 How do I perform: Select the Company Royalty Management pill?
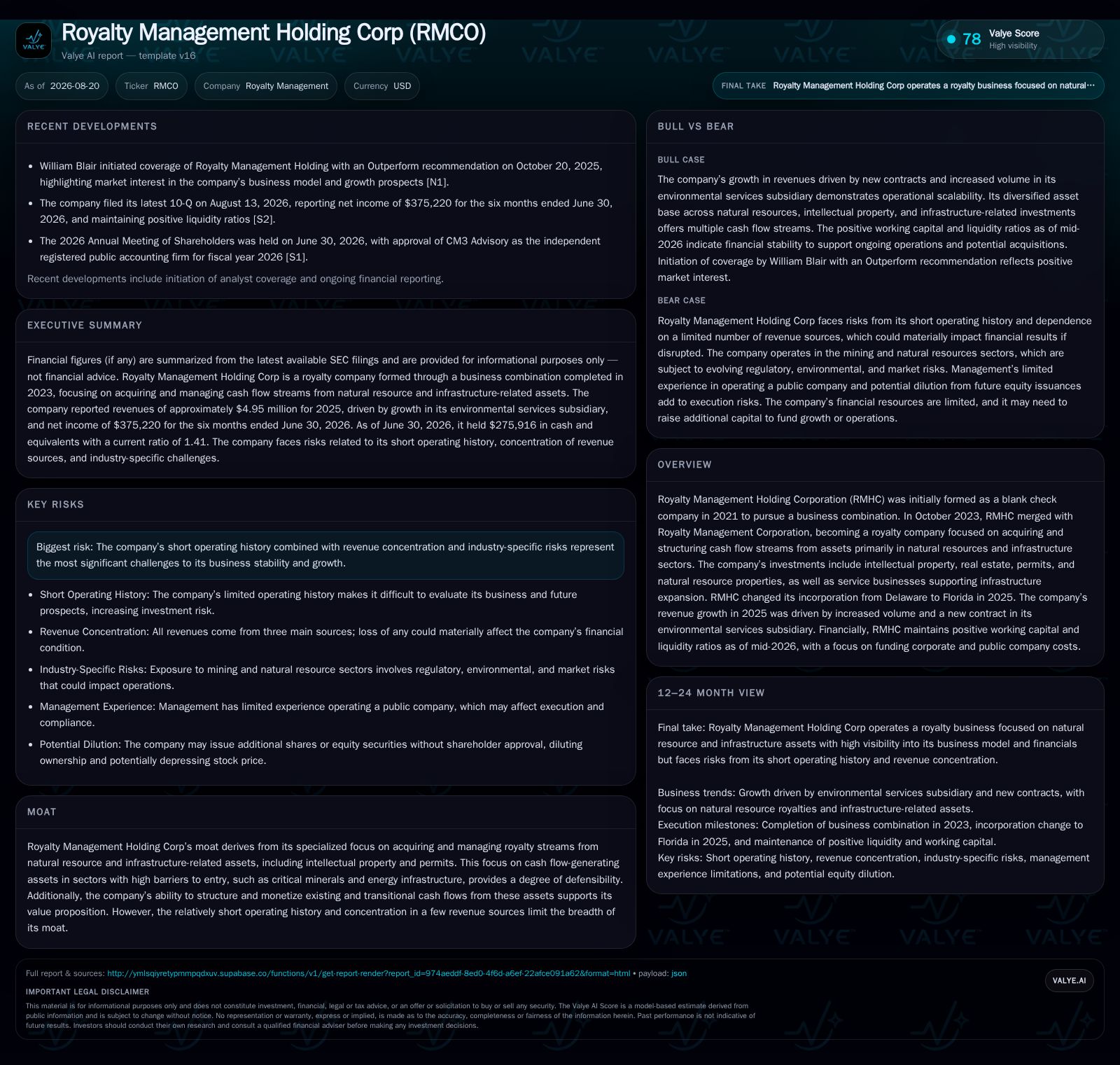click(x=266, y=86)
